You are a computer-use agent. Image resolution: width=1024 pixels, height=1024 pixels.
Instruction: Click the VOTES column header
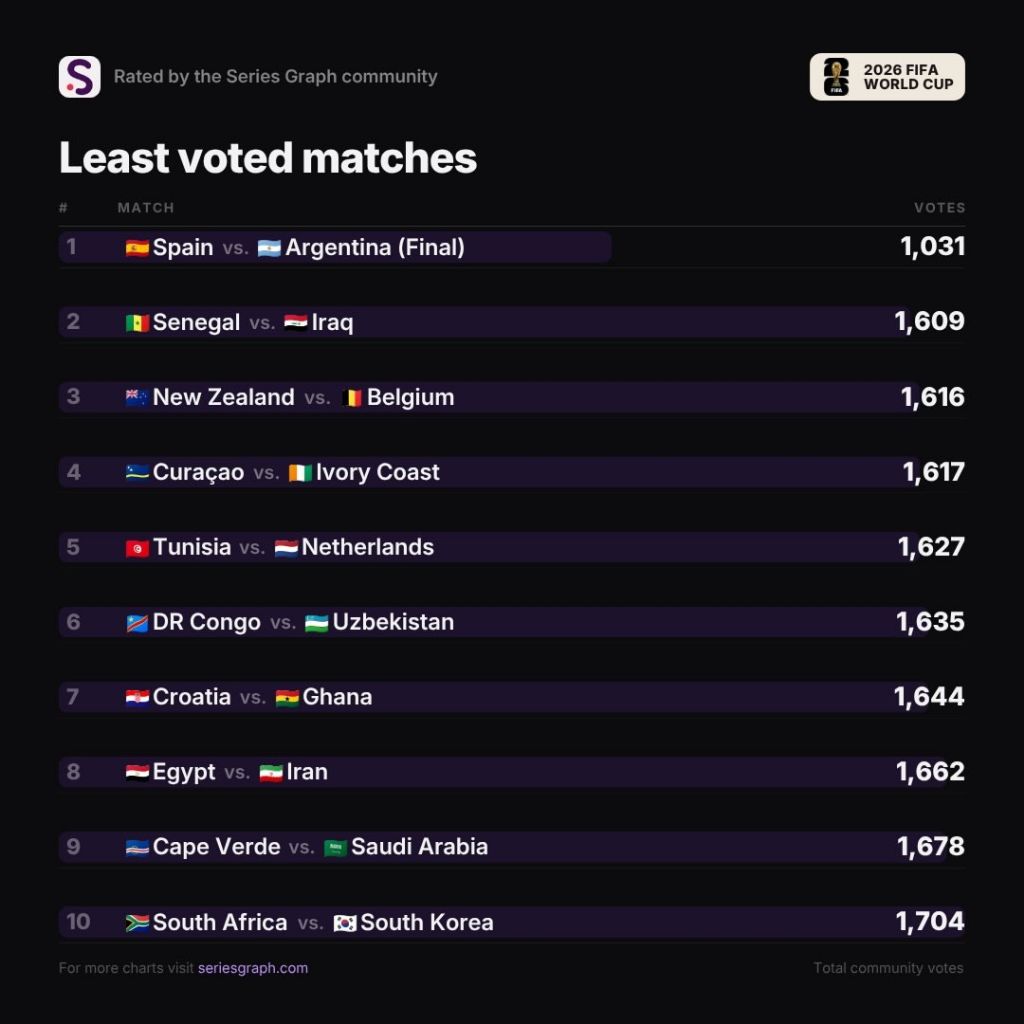[x=939, y=208]
